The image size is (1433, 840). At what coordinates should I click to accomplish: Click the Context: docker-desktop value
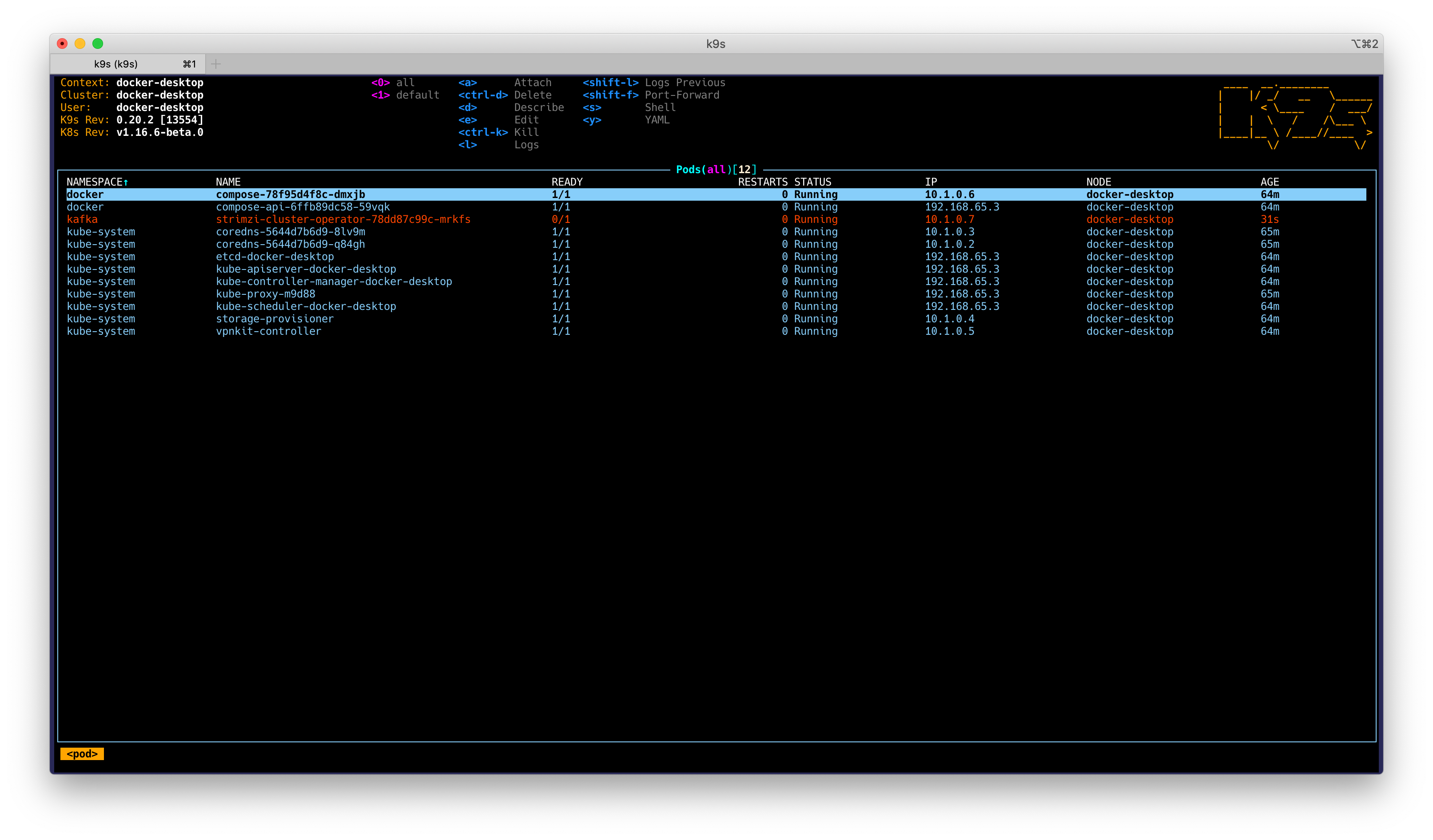click(x=160, y=83)
